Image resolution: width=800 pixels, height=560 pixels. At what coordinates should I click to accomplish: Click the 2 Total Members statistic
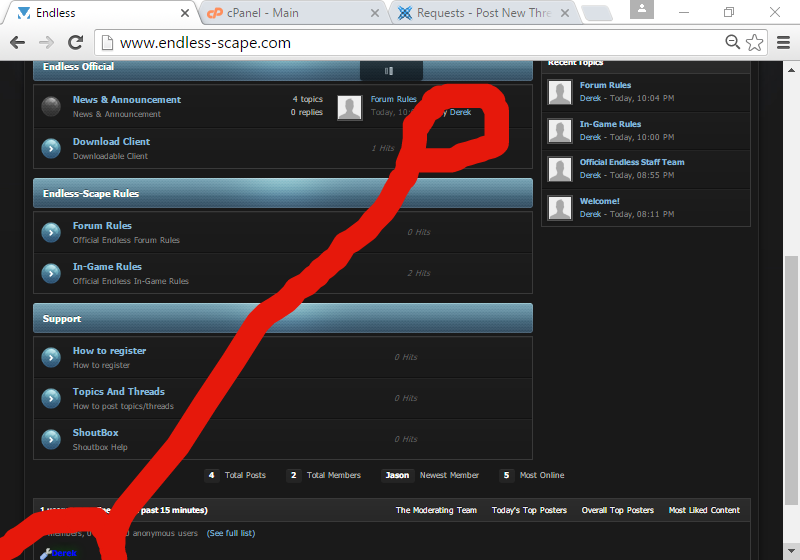323,475
